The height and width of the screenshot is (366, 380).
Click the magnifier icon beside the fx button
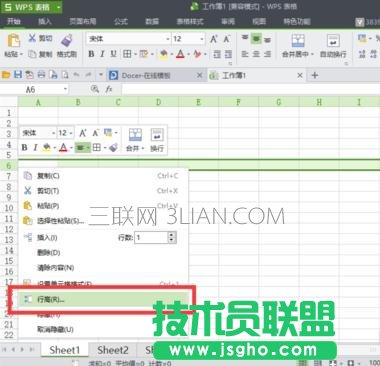click(95, 89)
